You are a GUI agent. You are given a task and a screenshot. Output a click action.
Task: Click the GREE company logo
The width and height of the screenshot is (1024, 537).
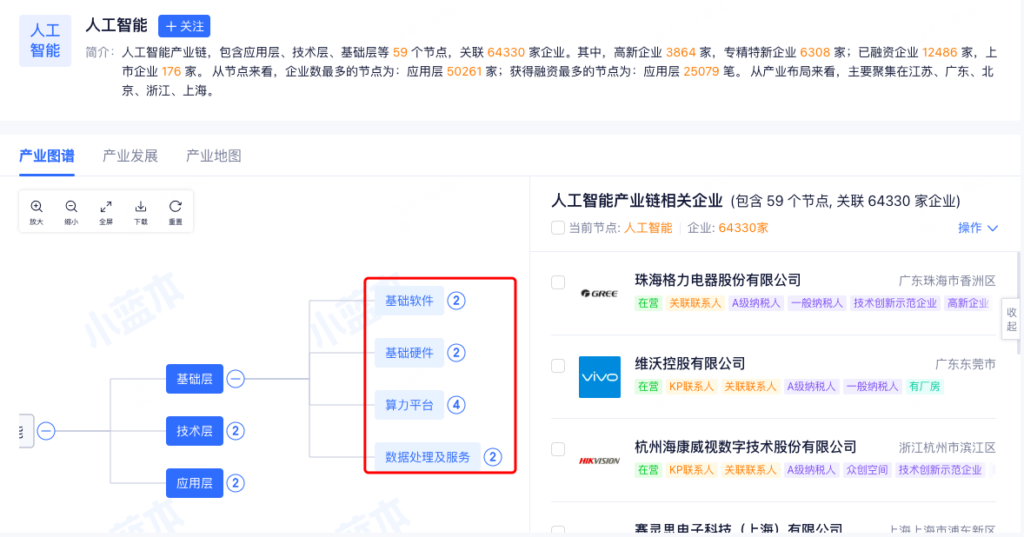599,293
